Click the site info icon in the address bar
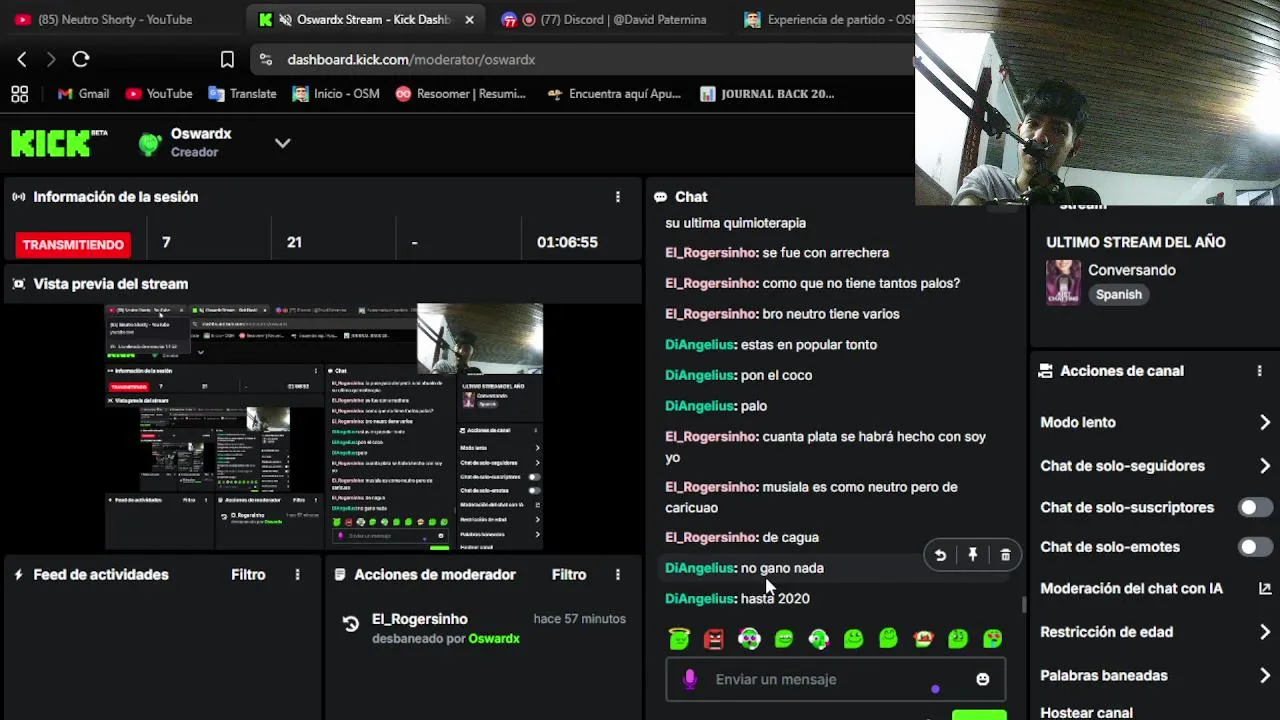The width and height of the screenshot is (1280, 720). tap(265, 60)
